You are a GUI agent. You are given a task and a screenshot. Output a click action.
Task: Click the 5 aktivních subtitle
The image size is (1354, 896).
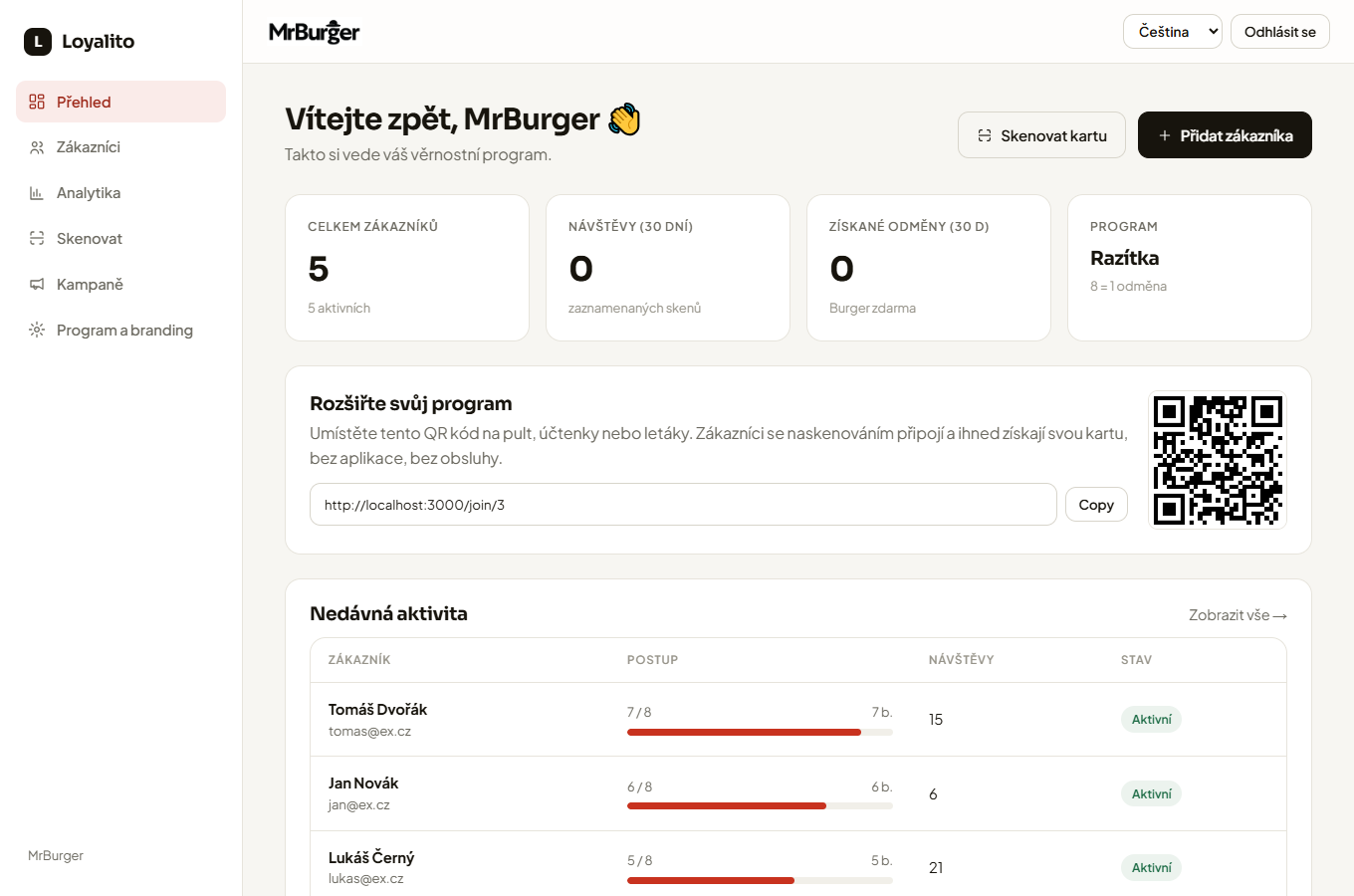click(338, 309)
